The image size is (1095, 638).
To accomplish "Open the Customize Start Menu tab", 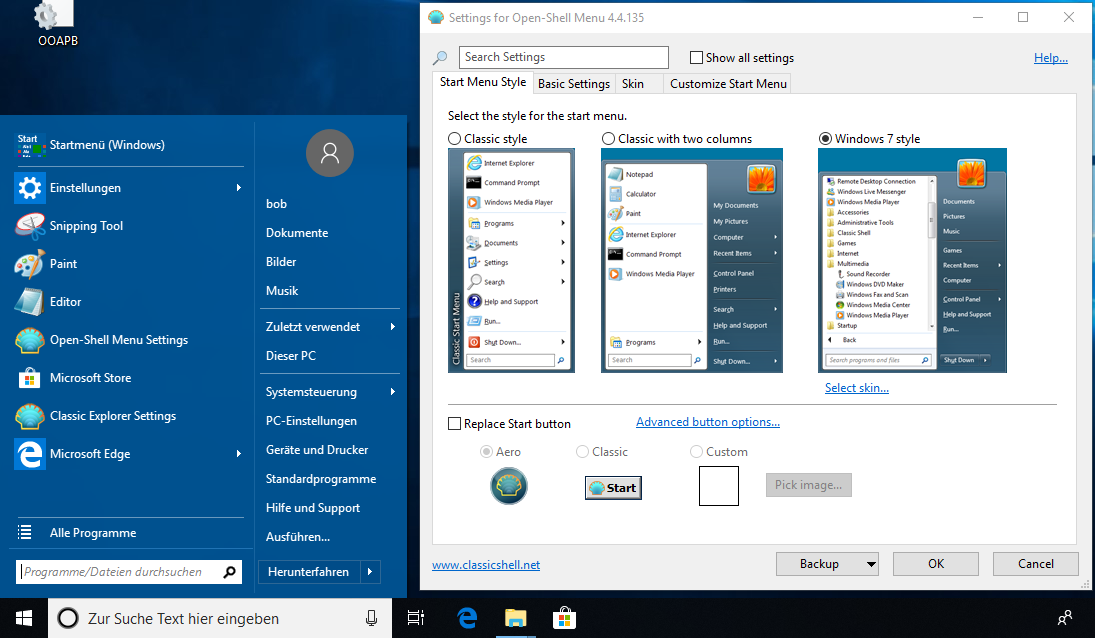I will point(728,84).
